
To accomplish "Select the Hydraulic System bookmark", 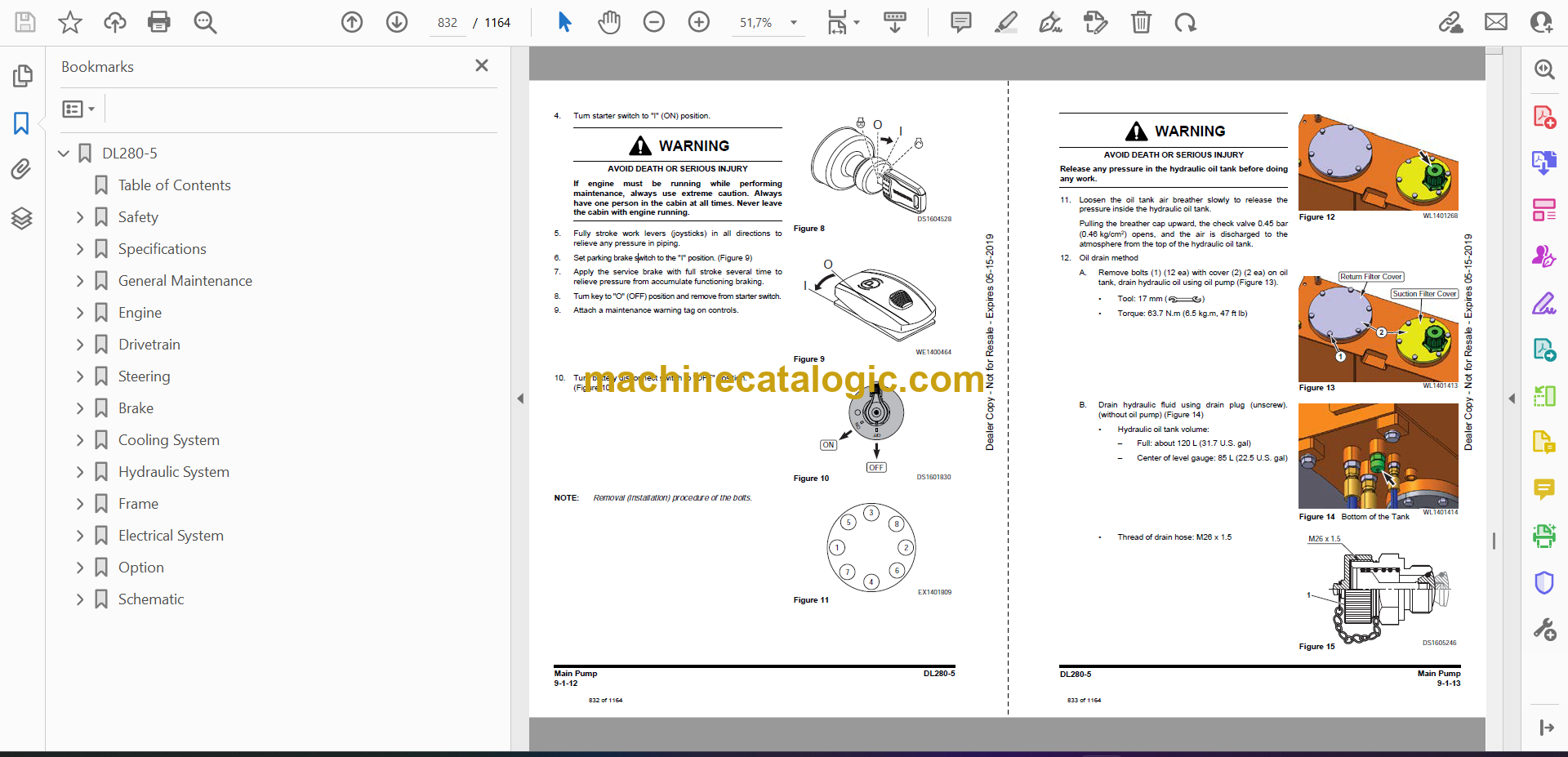I will point(173,472).
